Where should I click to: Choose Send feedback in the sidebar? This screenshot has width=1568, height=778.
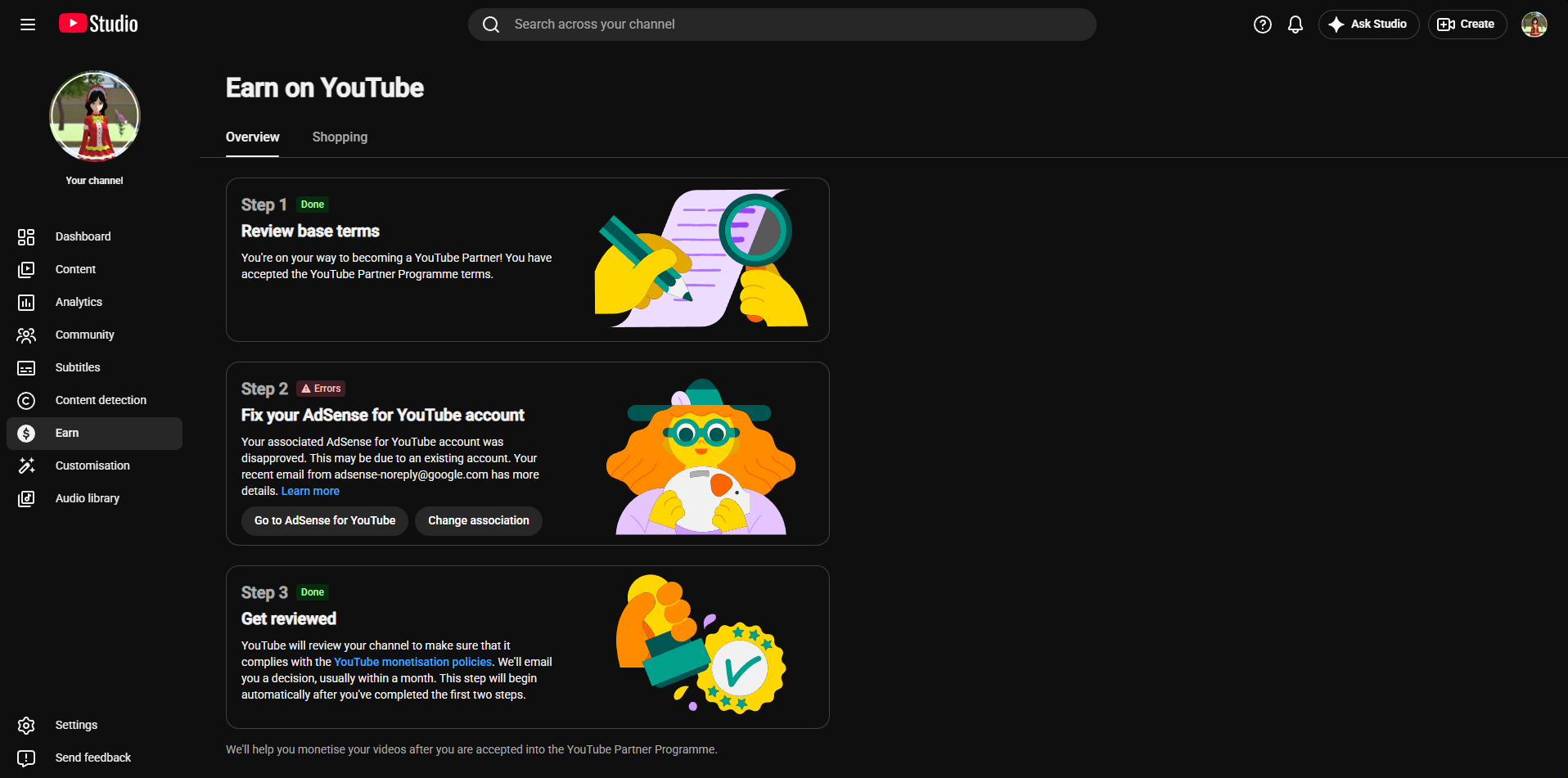click(x=94, y=758)
